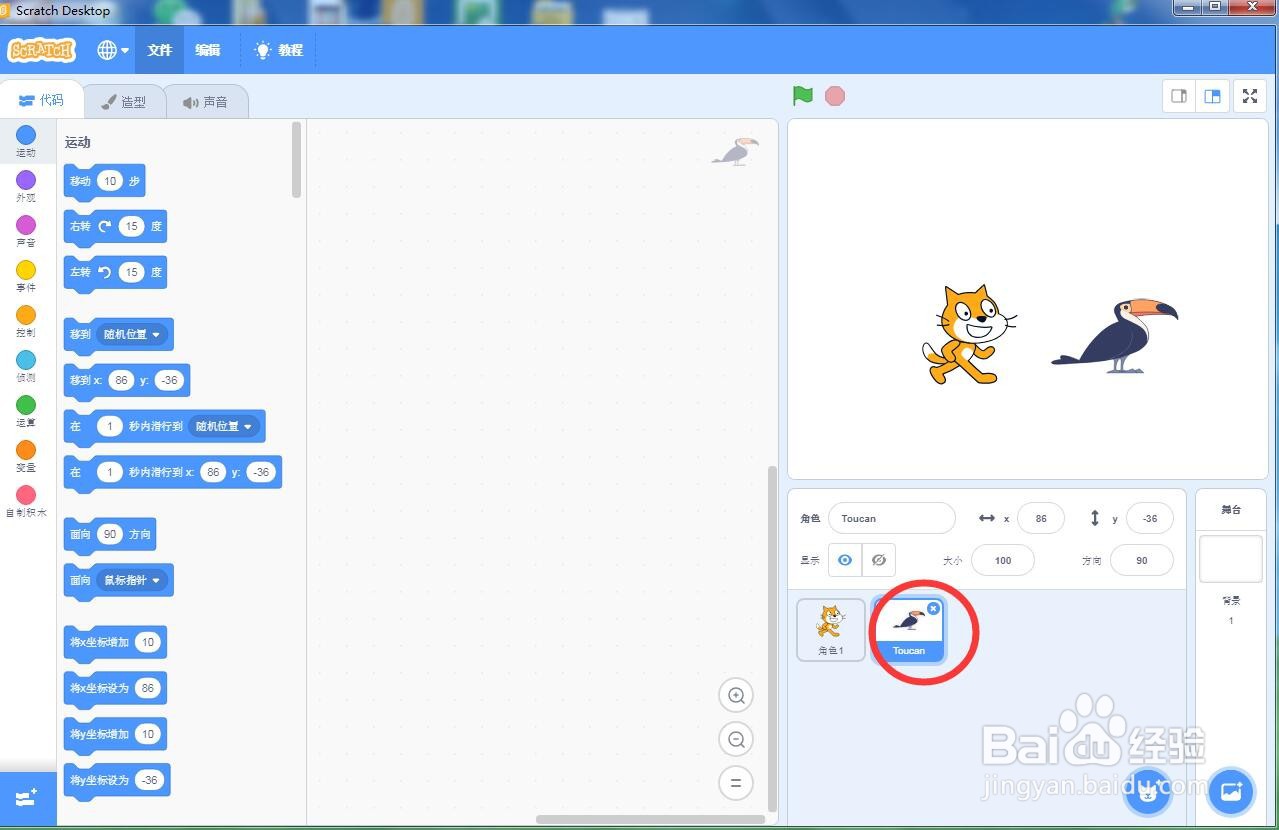Switch to large stage layout

[1212, 96]
